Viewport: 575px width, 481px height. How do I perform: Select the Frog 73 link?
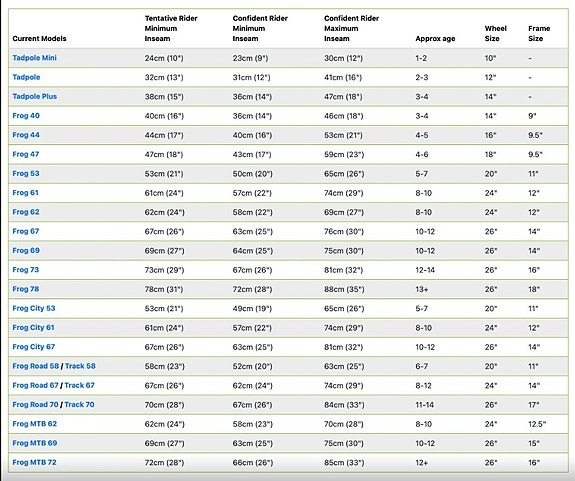26,270
